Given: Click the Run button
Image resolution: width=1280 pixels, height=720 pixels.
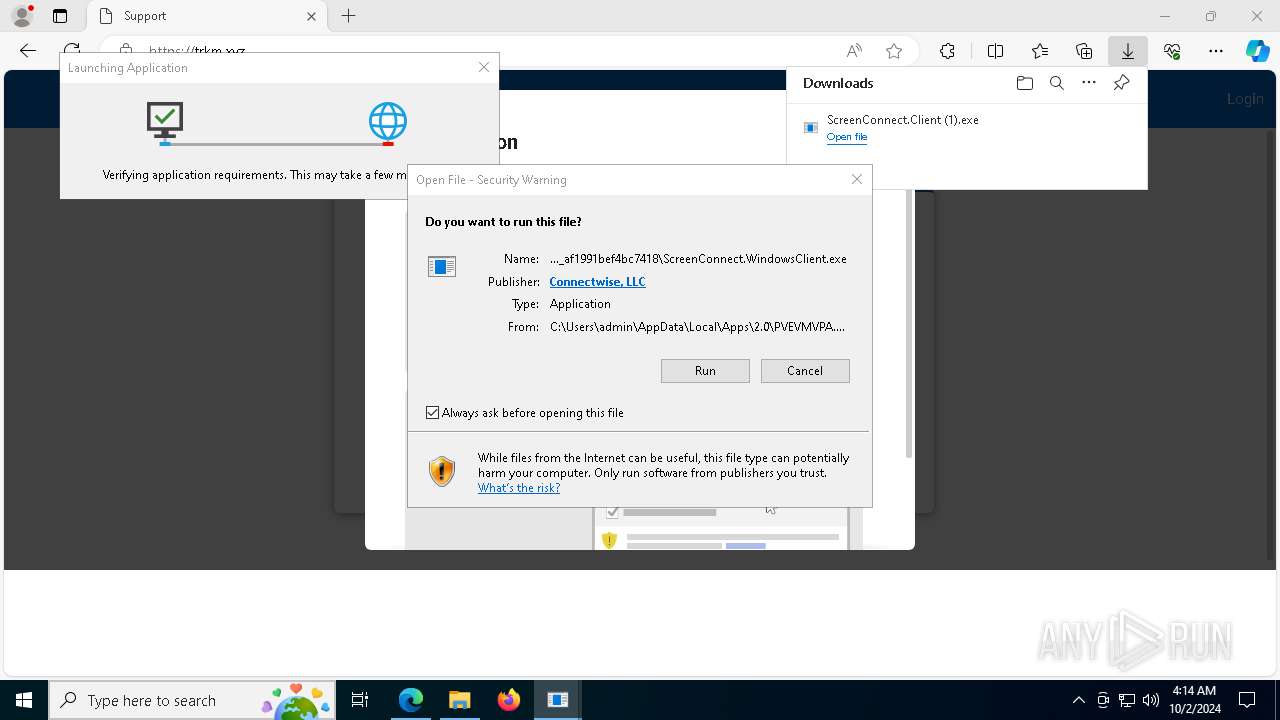Looking at the screenshot, I should click(705, 371).
